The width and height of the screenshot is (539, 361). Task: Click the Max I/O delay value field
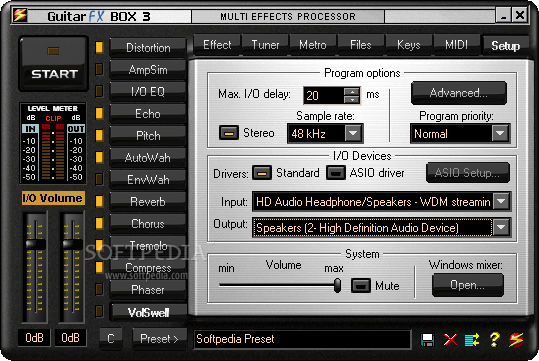click(323, 95)
